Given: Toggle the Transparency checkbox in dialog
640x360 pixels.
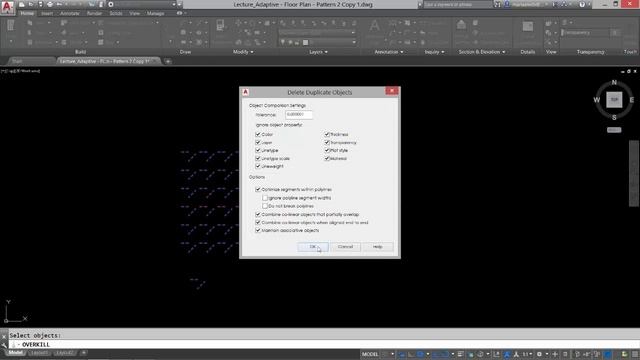Looking at the screenshot, I should pyautogui.click(x=327, y=142).
